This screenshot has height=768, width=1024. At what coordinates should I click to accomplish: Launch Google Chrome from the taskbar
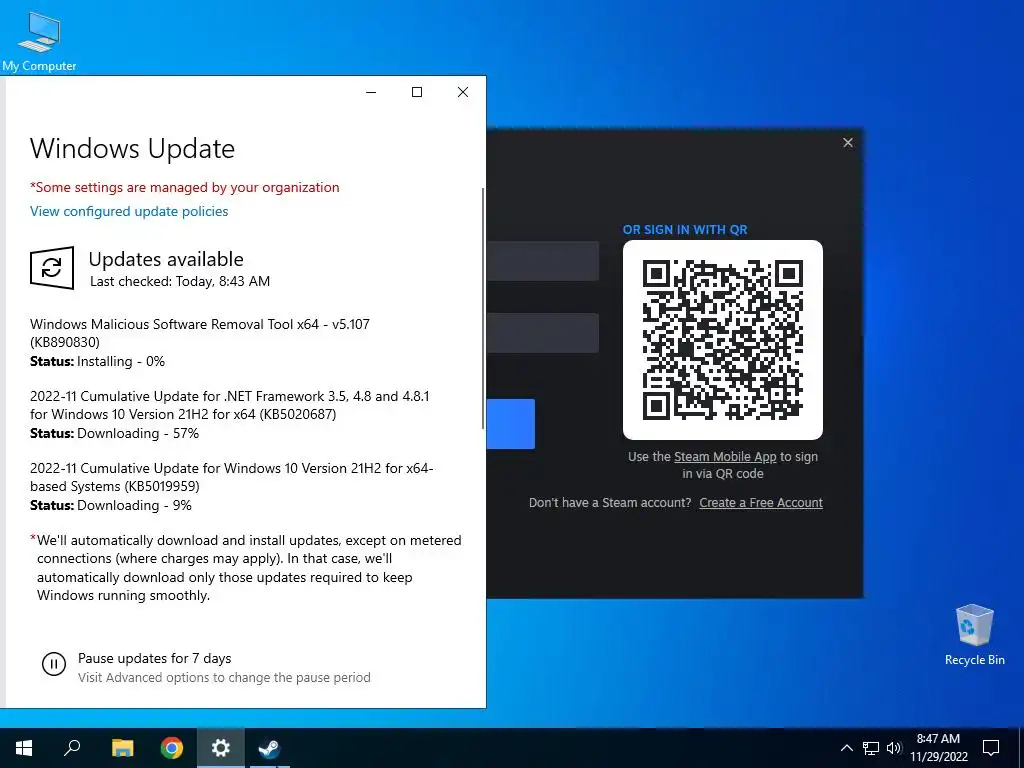coord(172,748)
